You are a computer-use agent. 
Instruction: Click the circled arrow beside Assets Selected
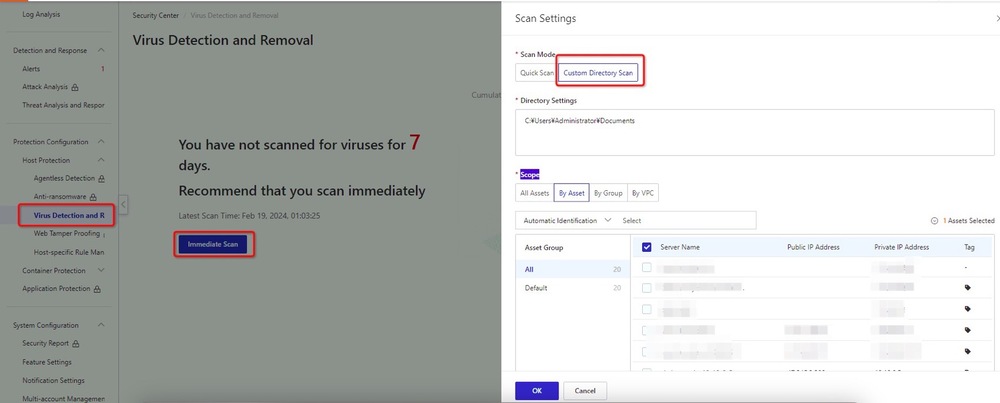point(934,221)
